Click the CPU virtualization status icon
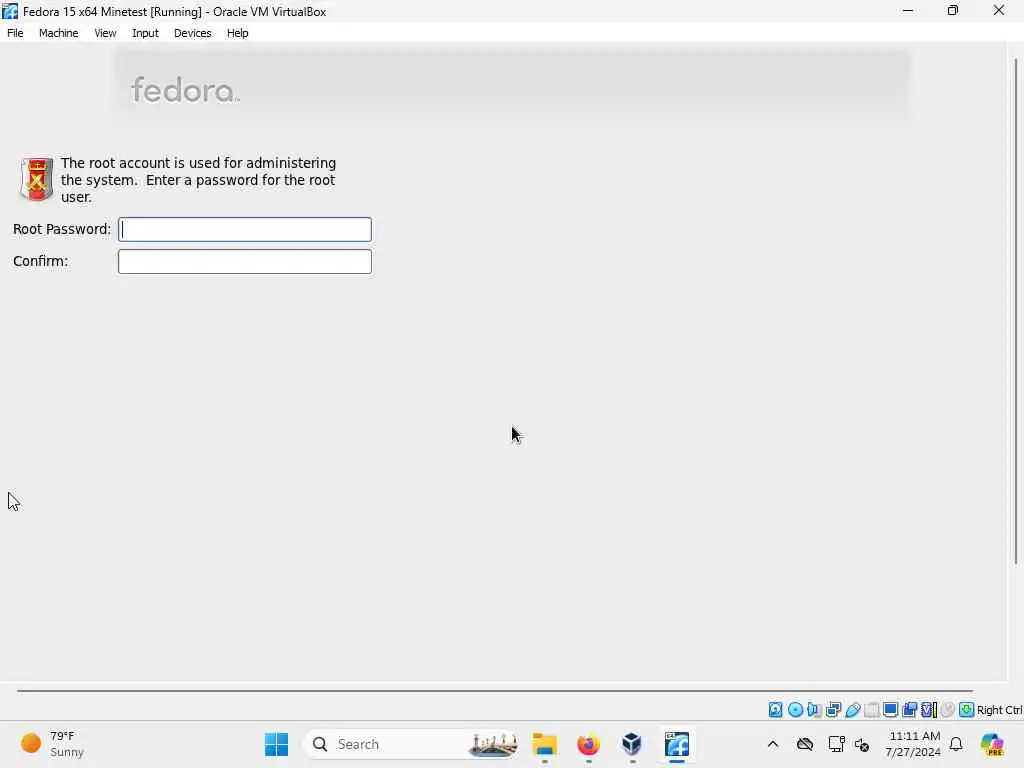This screenshot has width=1024, height=768. pos(929,710)
